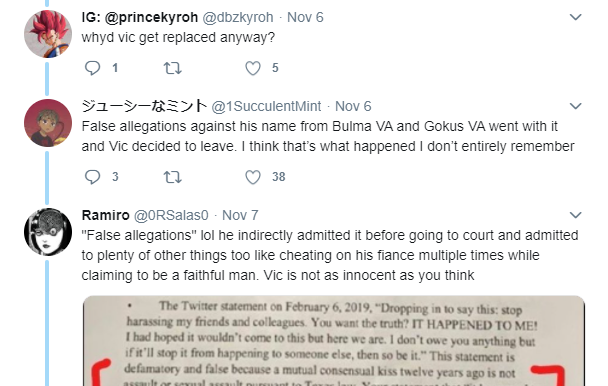Open Ramiro tweet's dropdown chevron
Image resolution: width=608 pixels, height=386 pixels.
tap(575, 215)
